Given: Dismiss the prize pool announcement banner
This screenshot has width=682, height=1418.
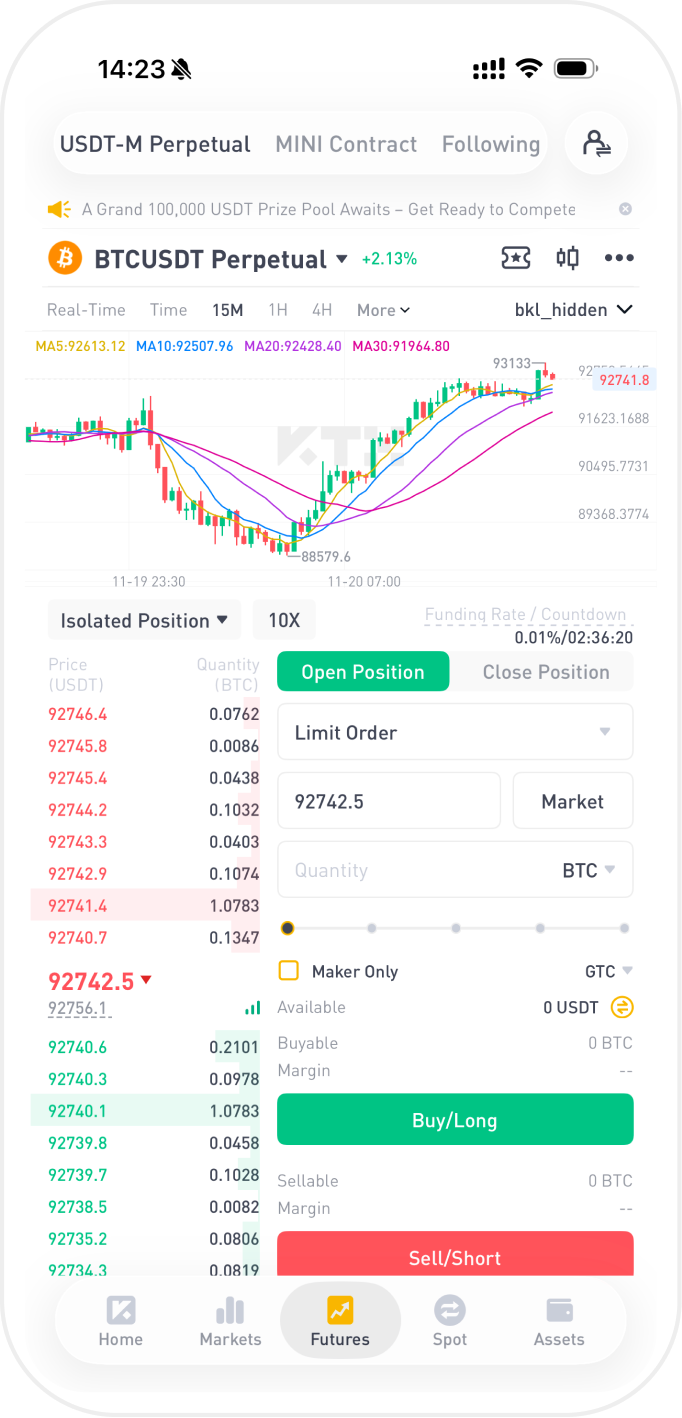Looking at the screenshot, I should point(625,209).
